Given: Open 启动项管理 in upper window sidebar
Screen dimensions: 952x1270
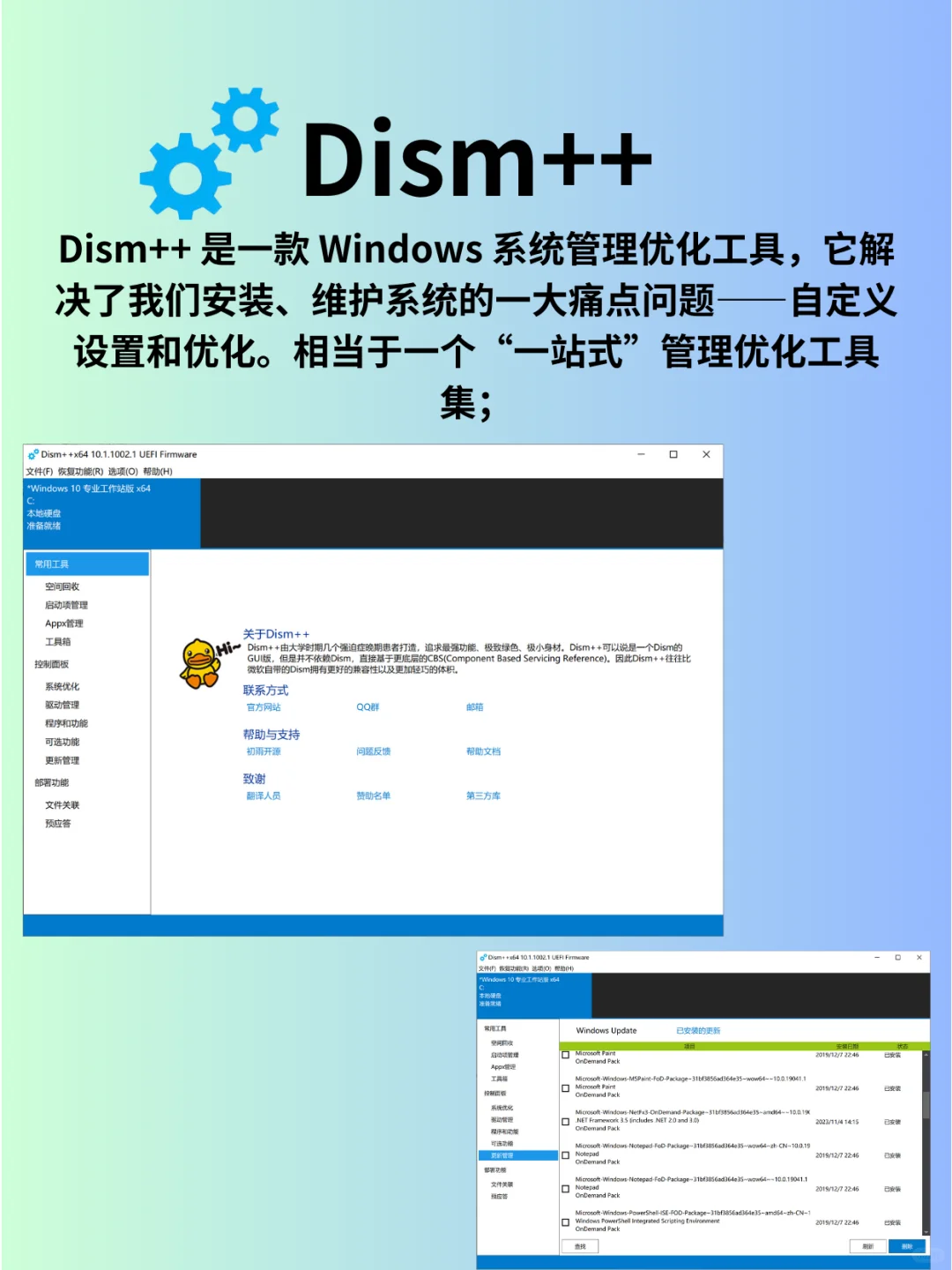Looking at the screenshot, I should click(66, 605).
